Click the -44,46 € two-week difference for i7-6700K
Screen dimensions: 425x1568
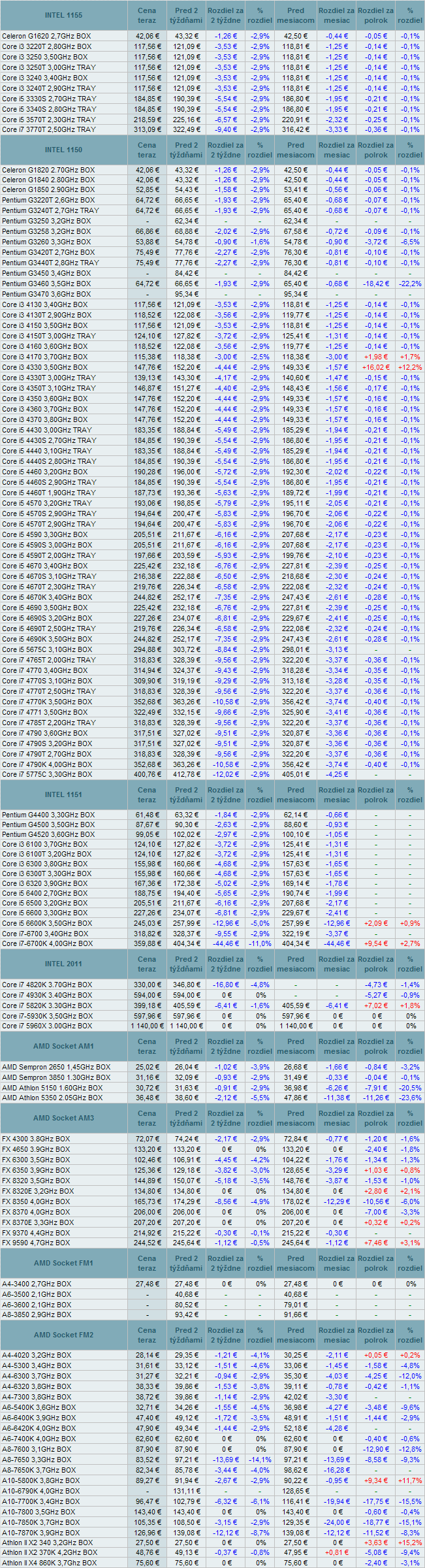coord(225,943)
